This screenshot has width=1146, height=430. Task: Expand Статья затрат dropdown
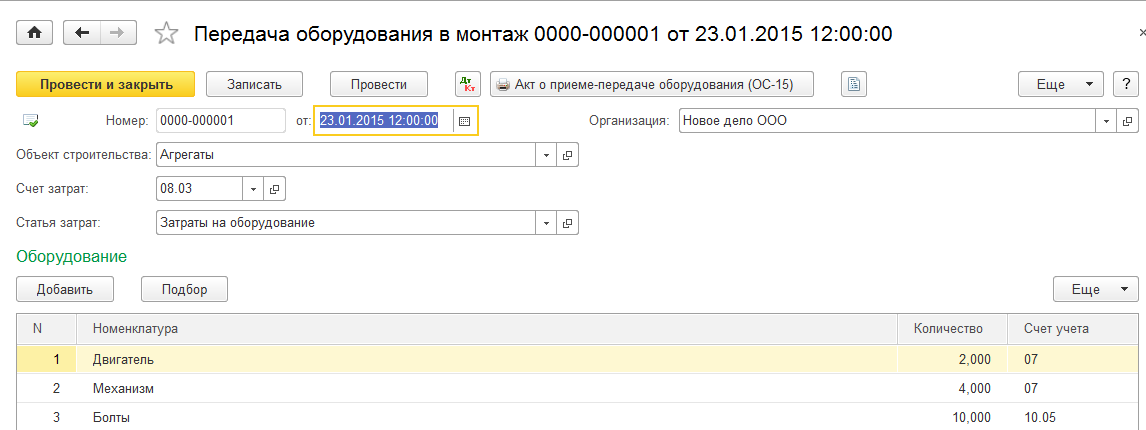(x=547, y=223)
